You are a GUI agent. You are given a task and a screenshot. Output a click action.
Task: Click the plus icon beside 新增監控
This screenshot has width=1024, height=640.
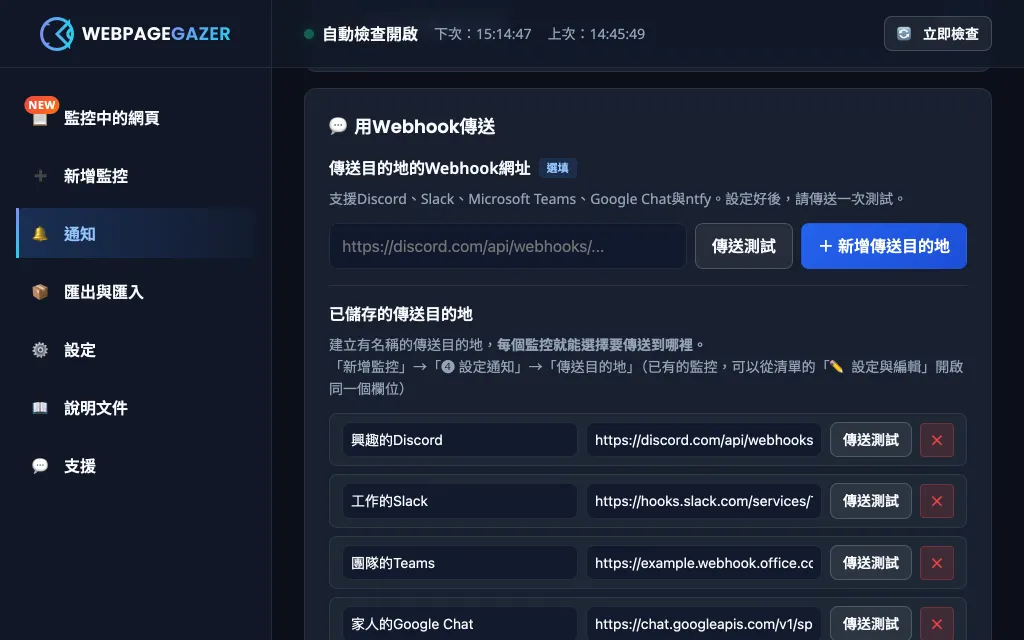tap(40, 176)
